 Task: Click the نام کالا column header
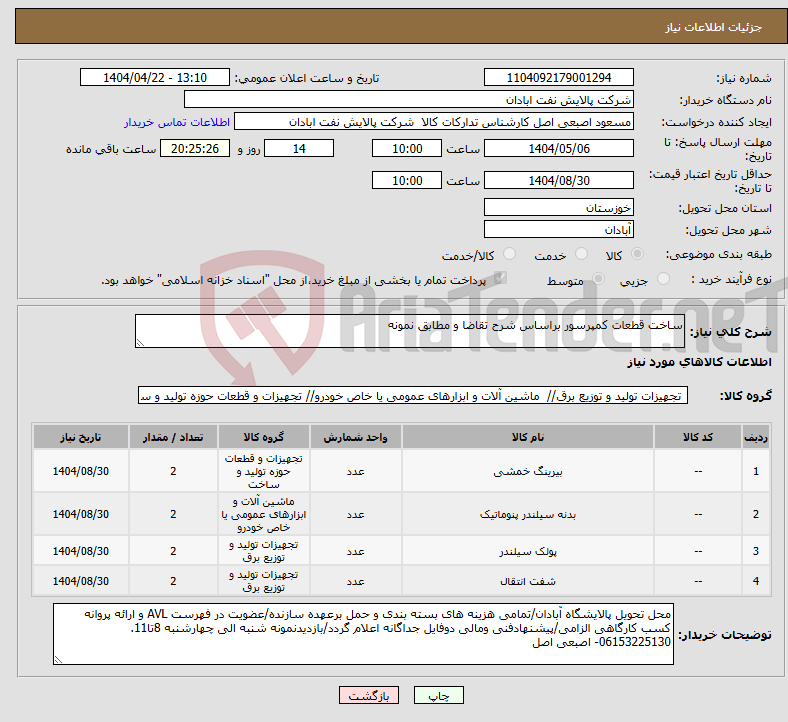528,437
